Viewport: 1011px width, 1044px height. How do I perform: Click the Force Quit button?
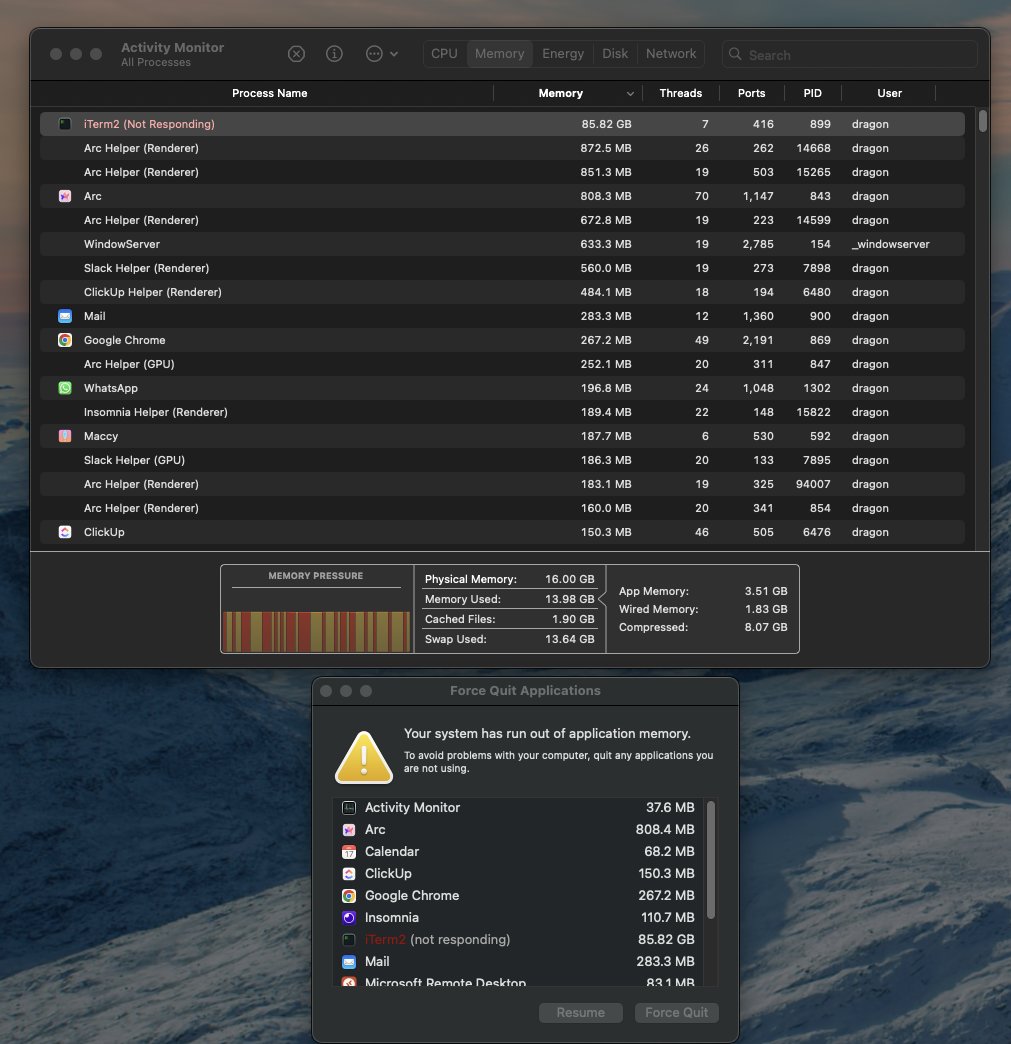[x=677, y=1012]
